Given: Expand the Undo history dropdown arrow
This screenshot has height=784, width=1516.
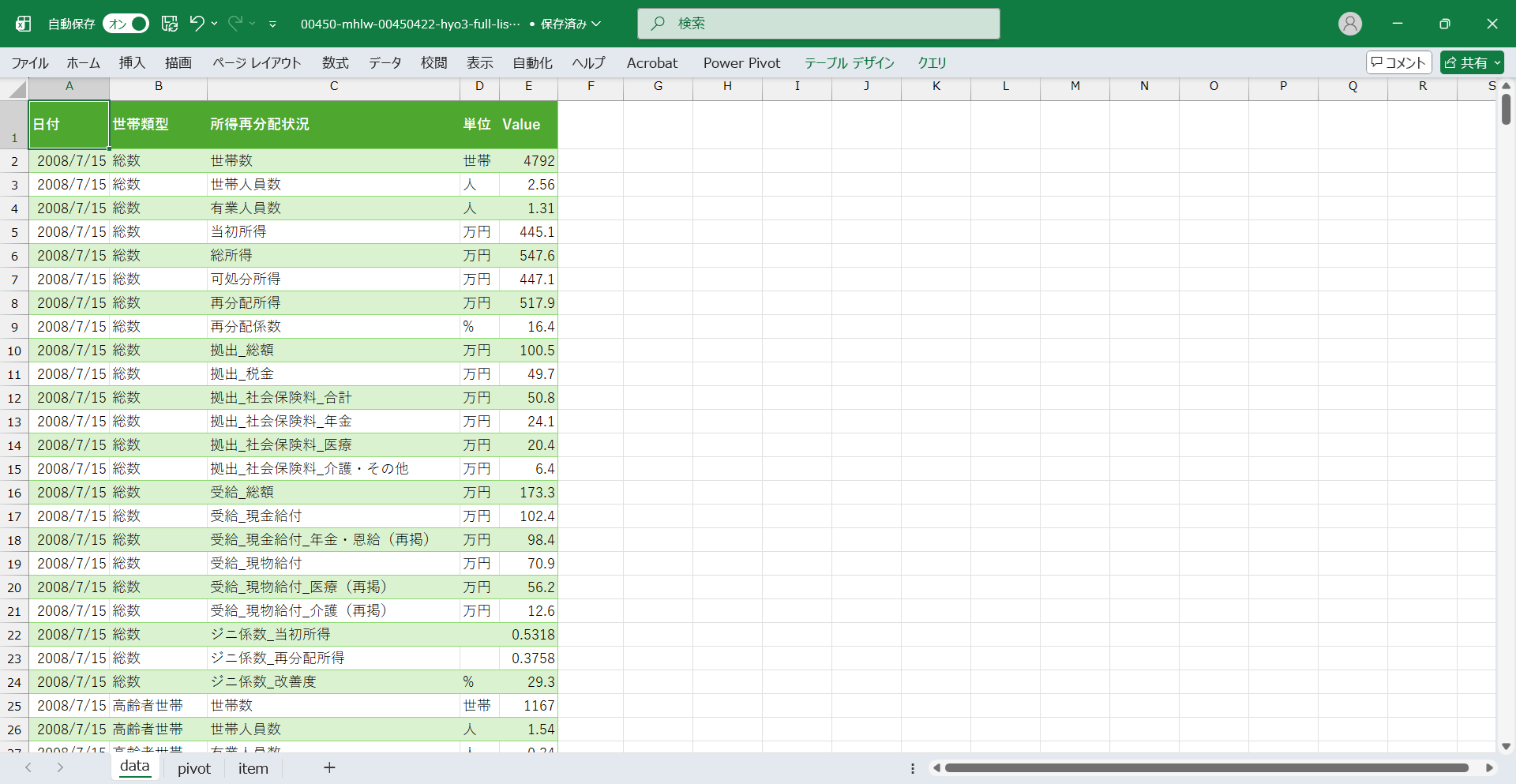Looking at the screenshot, I should coord(215,24).
